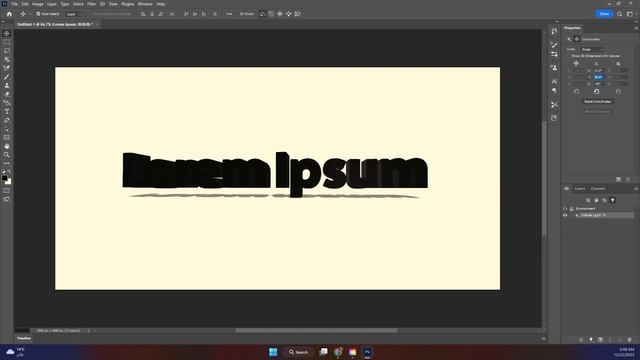Select the Pen tool
The image size is (640, 360).
click(7, 120)
